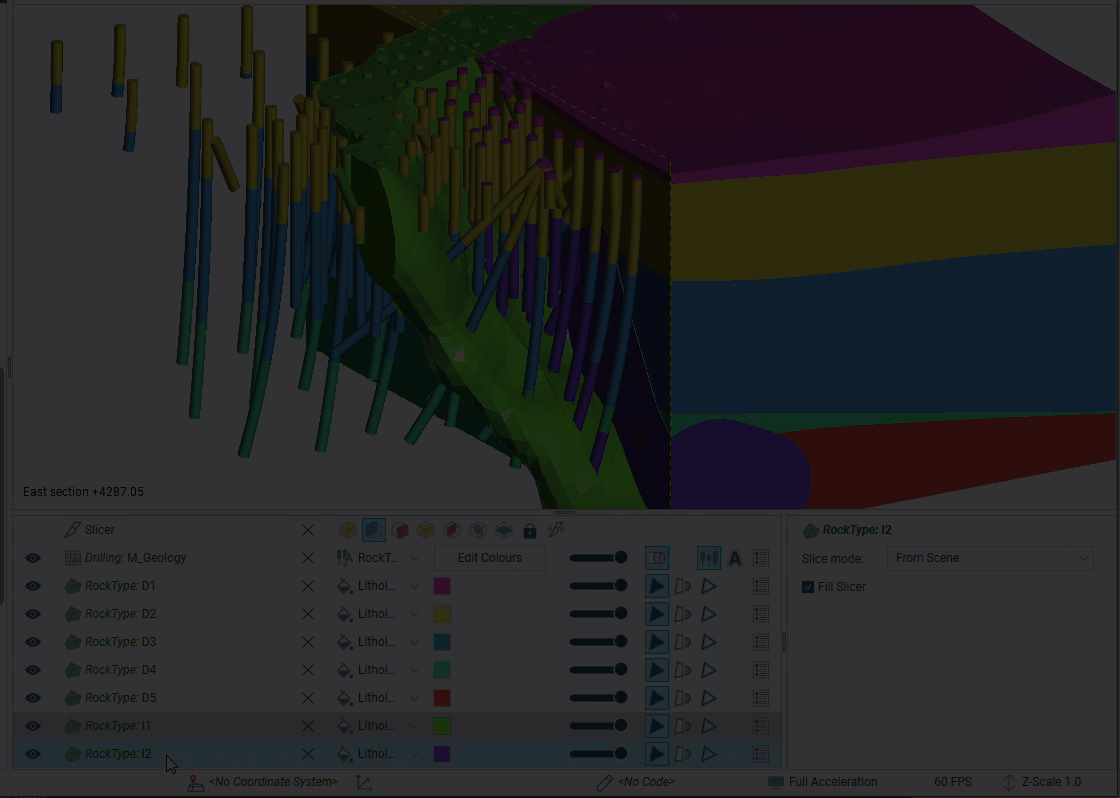The width and height of the screenshot is (1120, 798).
Task: Click coordinate system icon in status bar
Action: (x=196, y=782)
